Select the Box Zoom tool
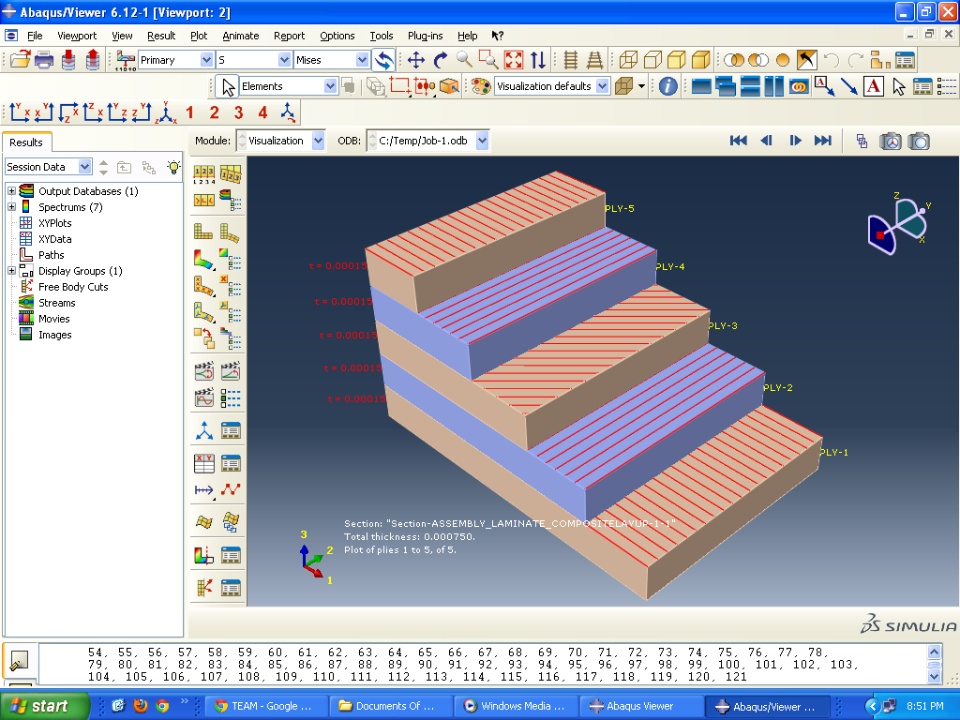This screenshot has width=960, height=720. (489, 59)
